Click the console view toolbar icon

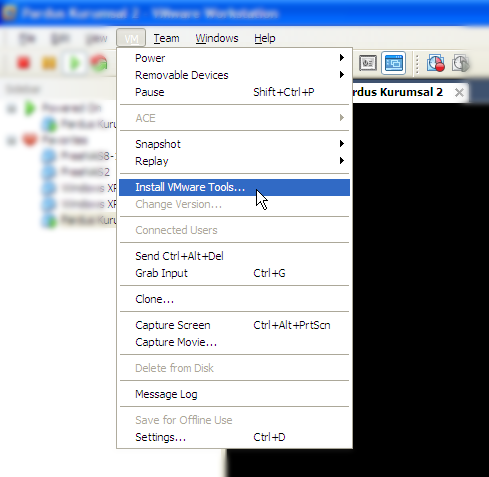[x=368, y=63]
